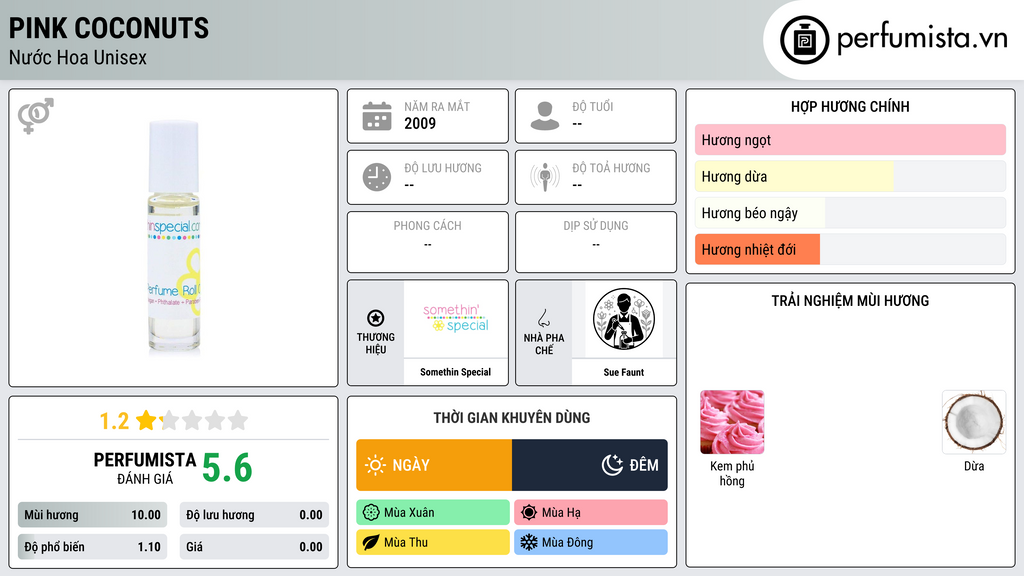Click the Somethin Special brand name link

456,372
